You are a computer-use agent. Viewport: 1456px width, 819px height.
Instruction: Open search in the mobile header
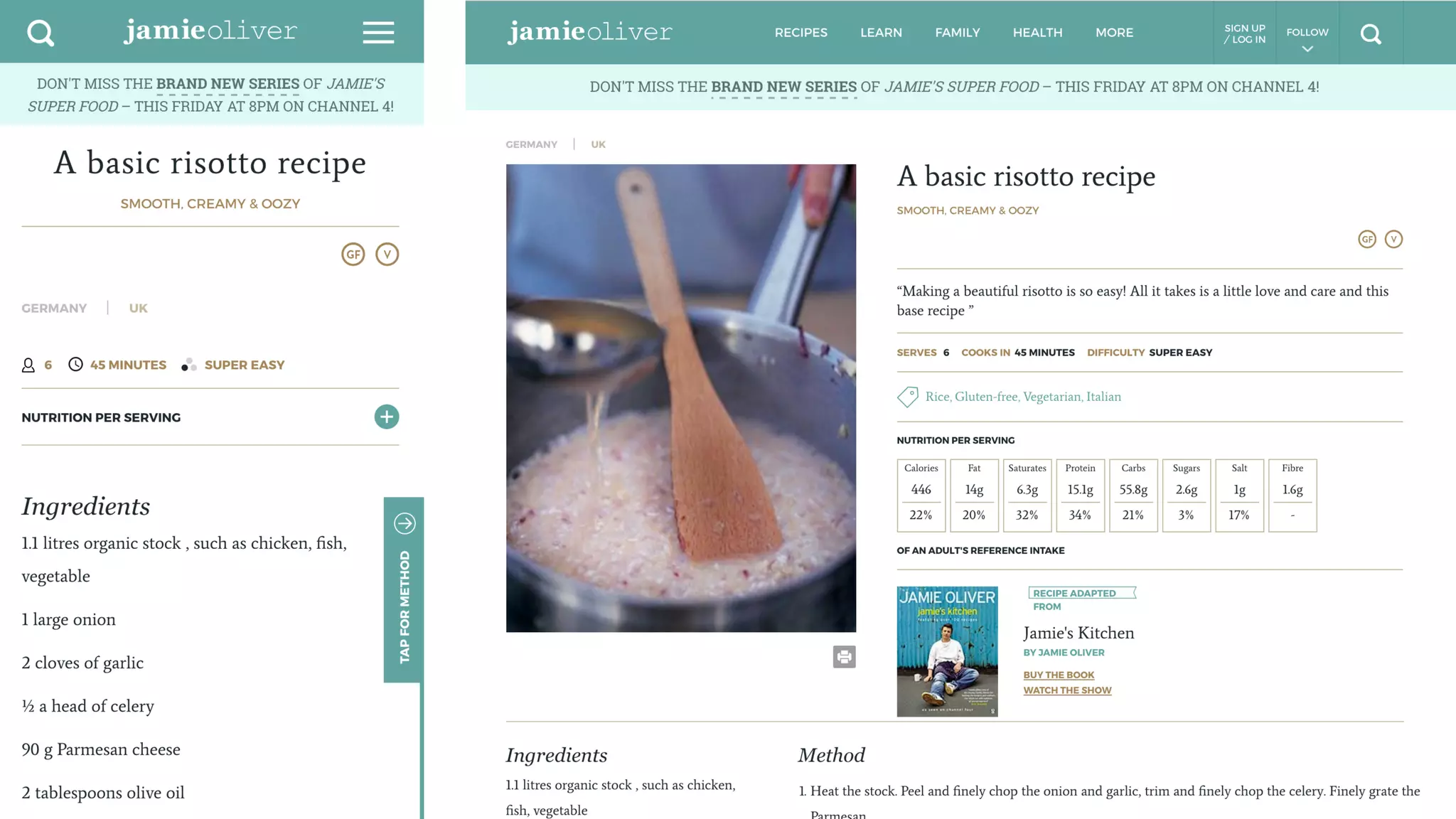41,33
